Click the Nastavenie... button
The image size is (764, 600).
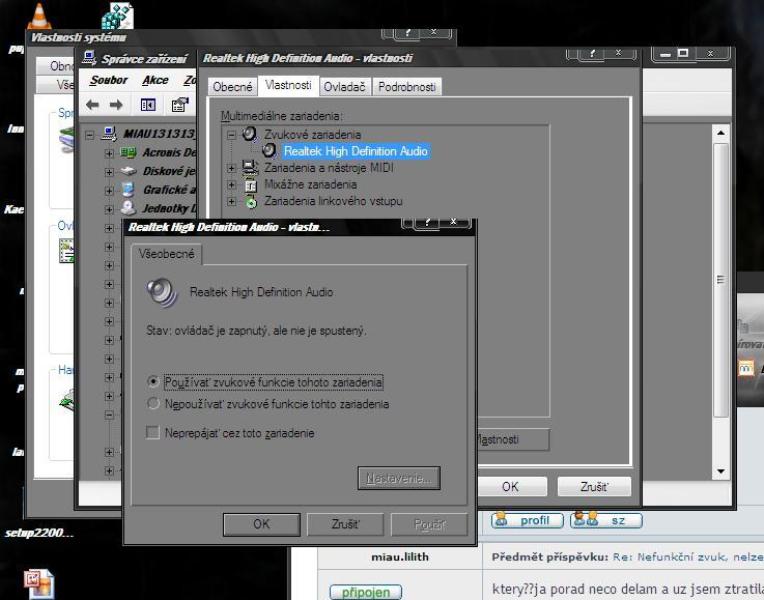[x=399, y=478]
